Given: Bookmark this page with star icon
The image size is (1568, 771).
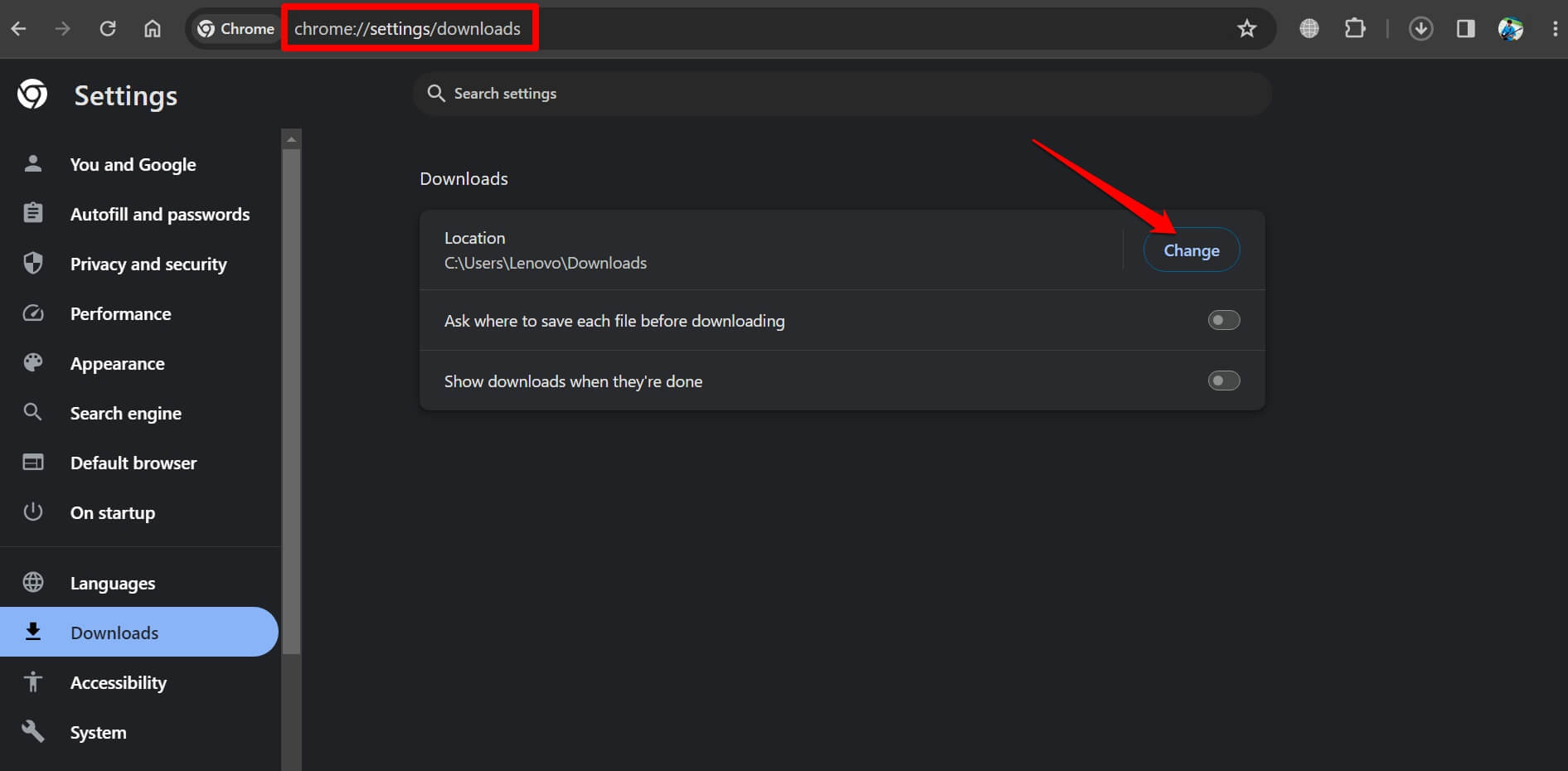Looking at the screenshot, I should coord(1246,29).
